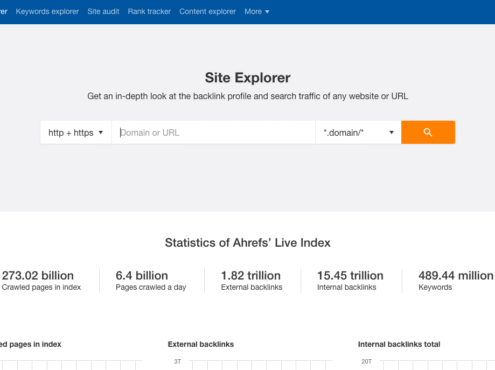Expand the *.domain/* mode dropdown

click(358, 132)
